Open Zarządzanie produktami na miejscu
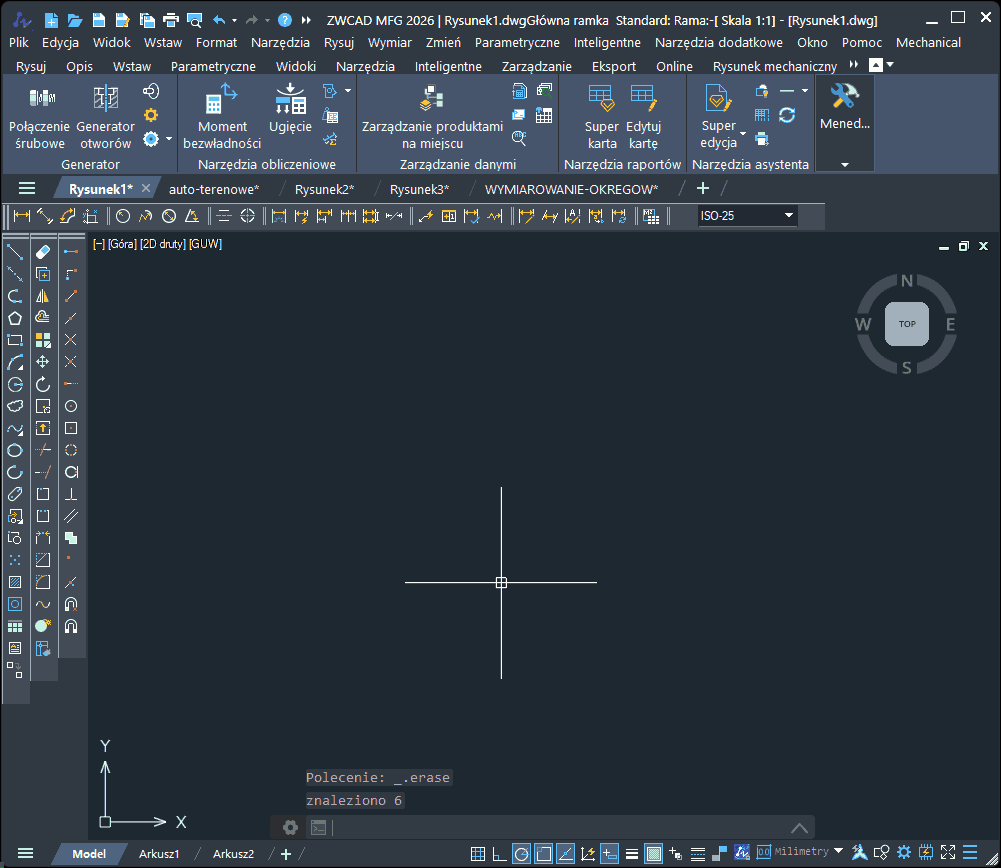Screen dimensions: 1001x868 (432, 118)
